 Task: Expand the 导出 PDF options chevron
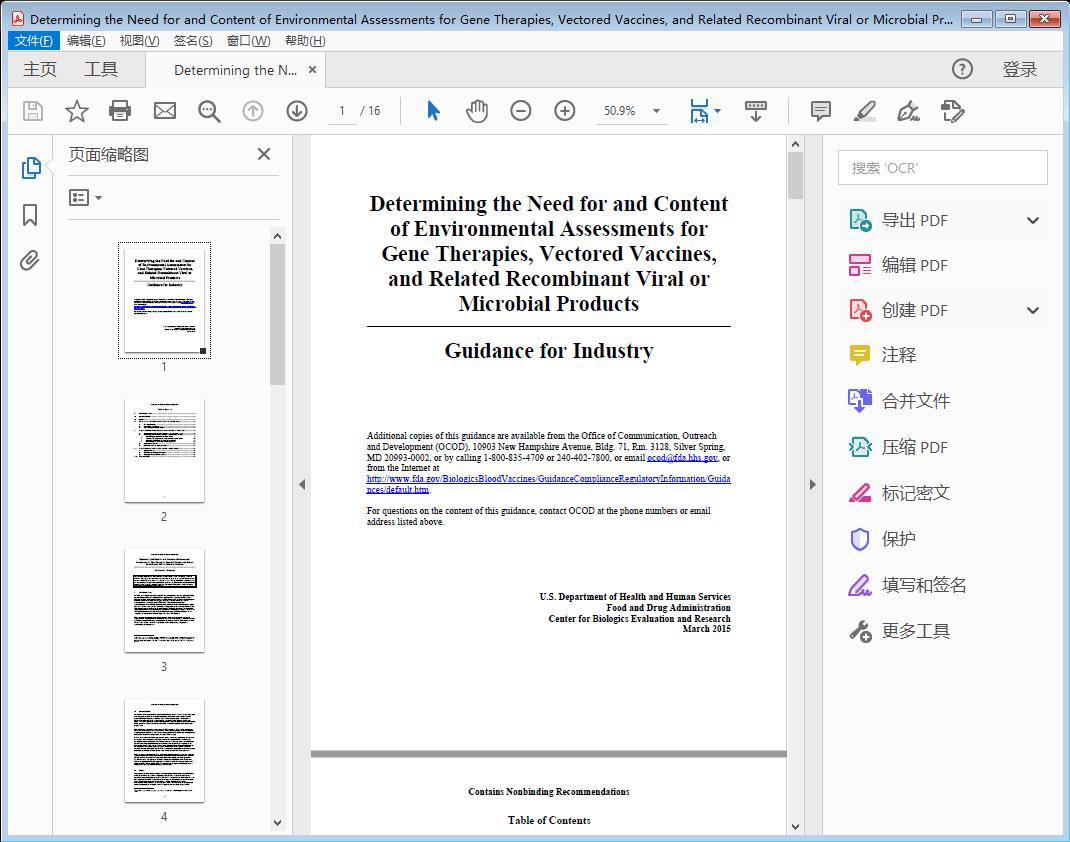point(1032,219)
